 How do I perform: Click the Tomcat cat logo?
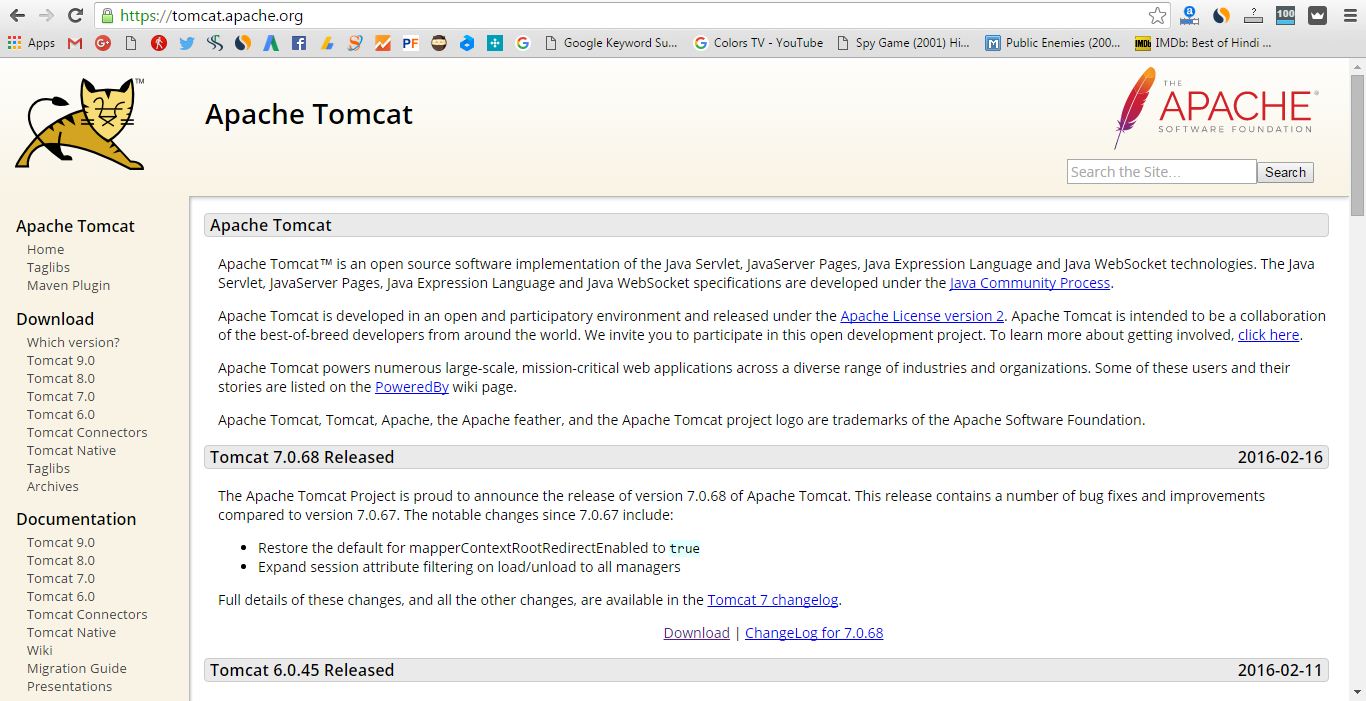point(80,123)
